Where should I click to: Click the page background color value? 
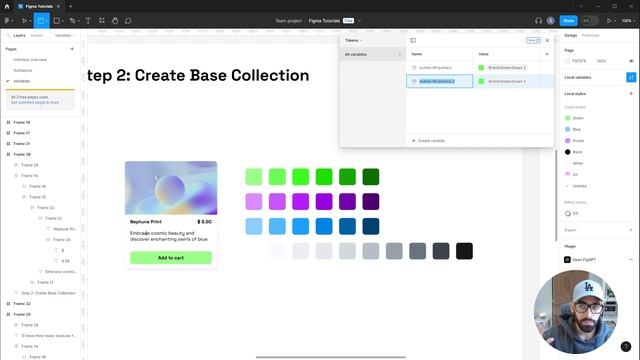click(579, 61)
